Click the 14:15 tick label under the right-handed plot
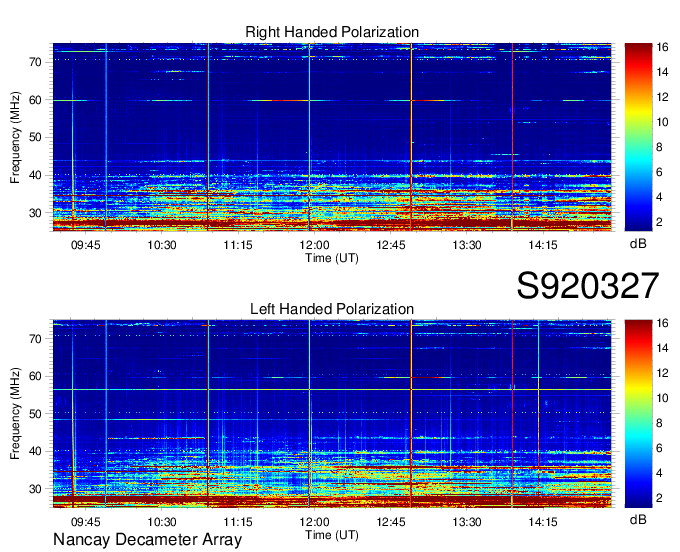The height and width of the screenshot is (552, 680). (543, 245)
